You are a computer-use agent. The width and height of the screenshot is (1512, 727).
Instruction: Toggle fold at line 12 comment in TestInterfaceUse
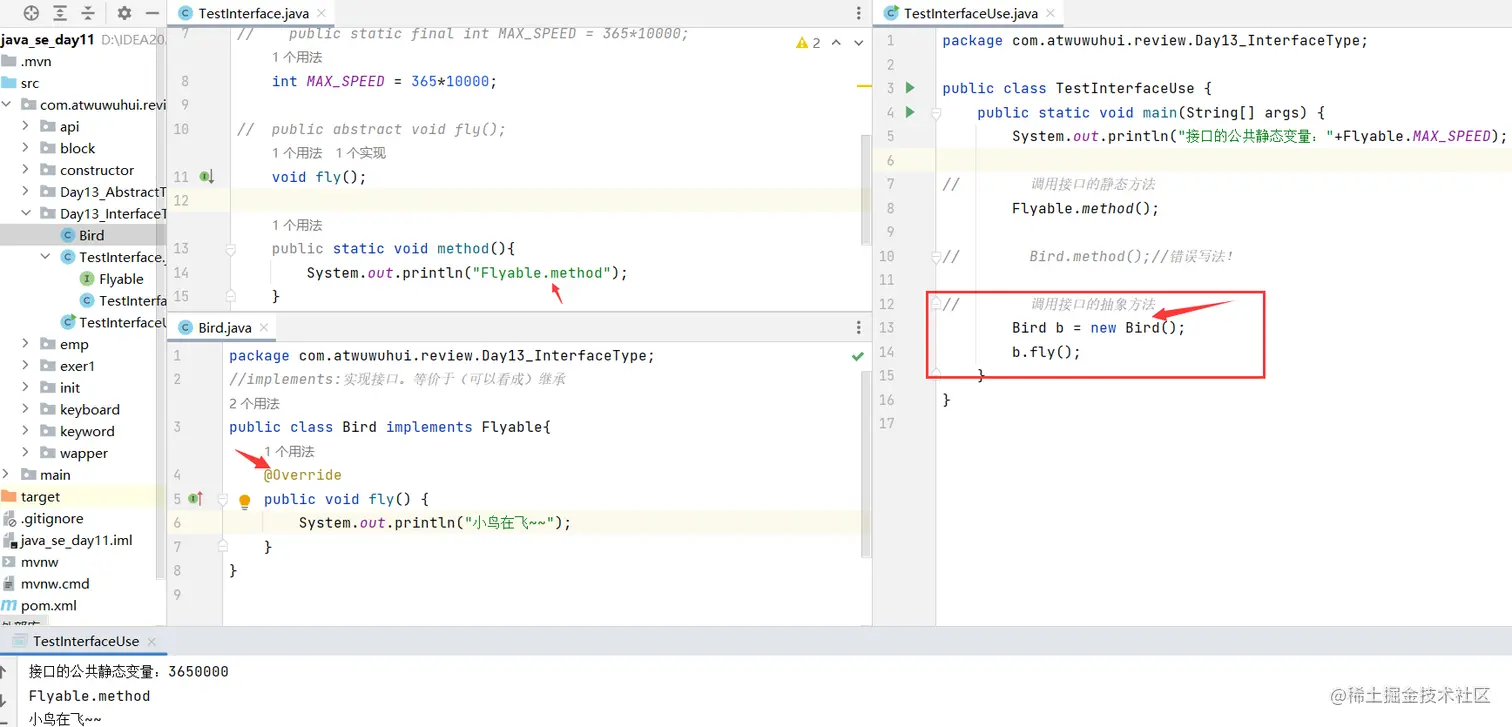(x=936, y=304)
